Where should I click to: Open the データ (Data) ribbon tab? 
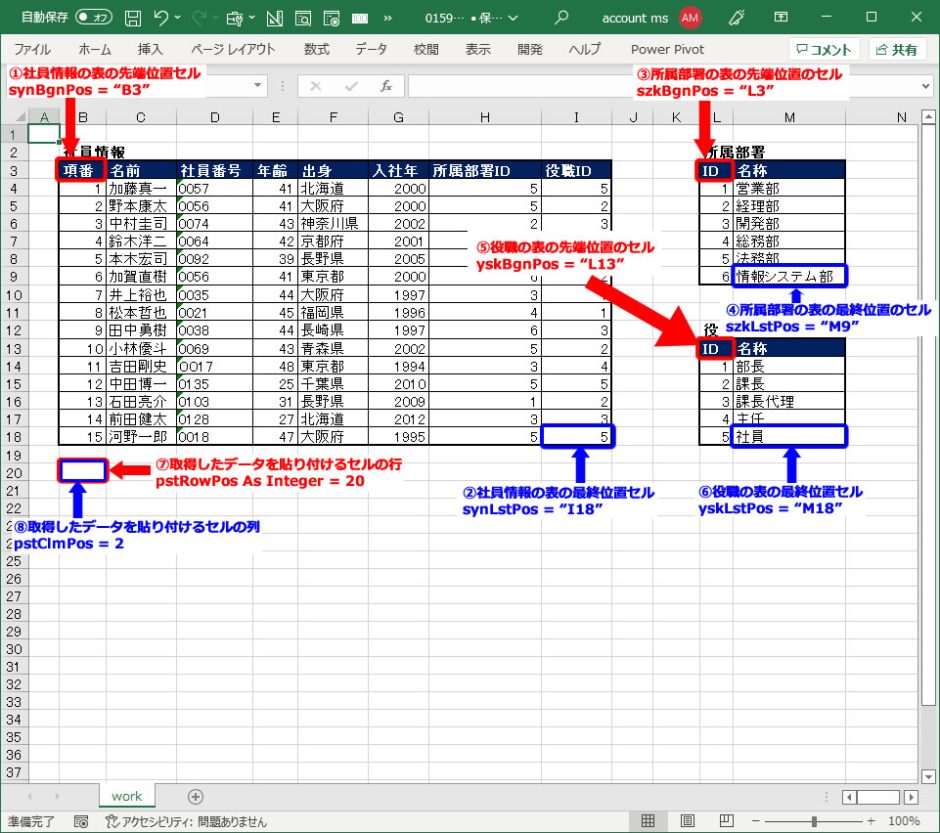(371, 49)
